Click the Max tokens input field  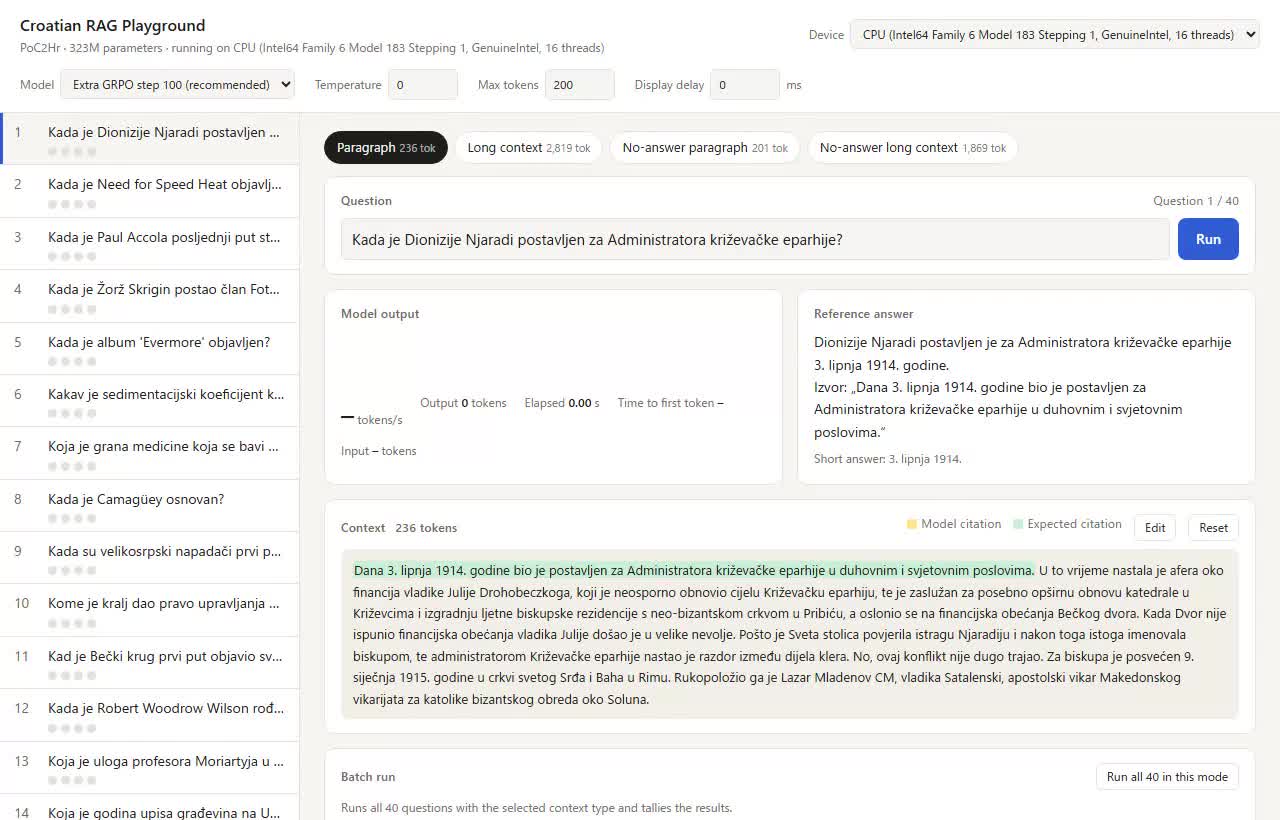pyautogui.click(x=579, y=85)
